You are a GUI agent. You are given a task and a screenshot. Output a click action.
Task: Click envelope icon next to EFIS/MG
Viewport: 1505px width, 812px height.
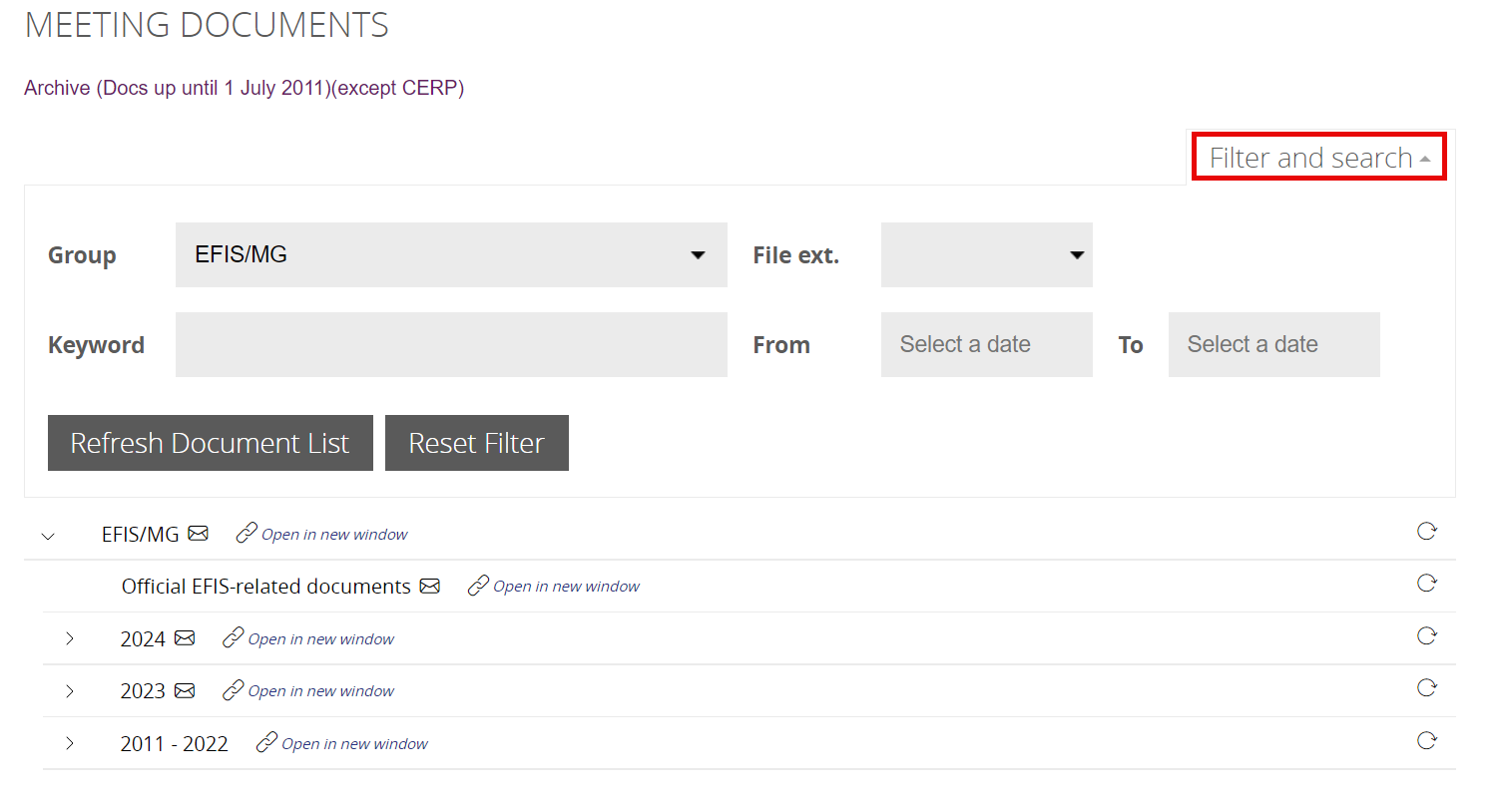199,534
